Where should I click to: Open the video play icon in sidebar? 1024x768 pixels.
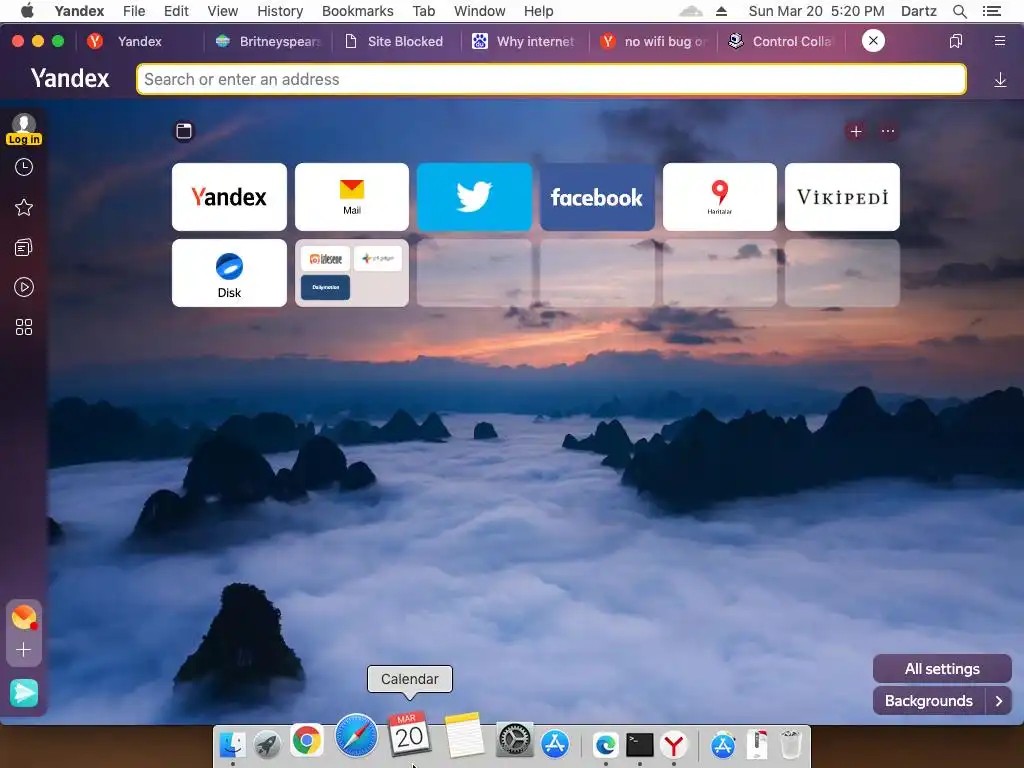24,287
